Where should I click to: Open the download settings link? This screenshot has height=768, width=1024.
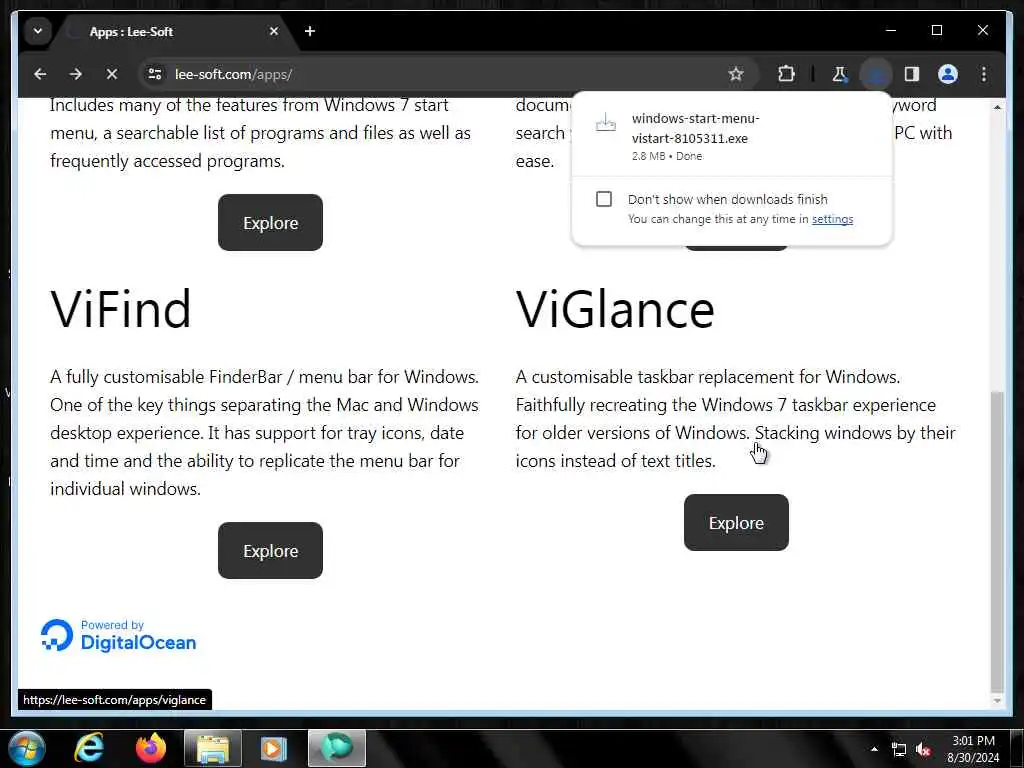pyautogui.click(x=832, y=219)
